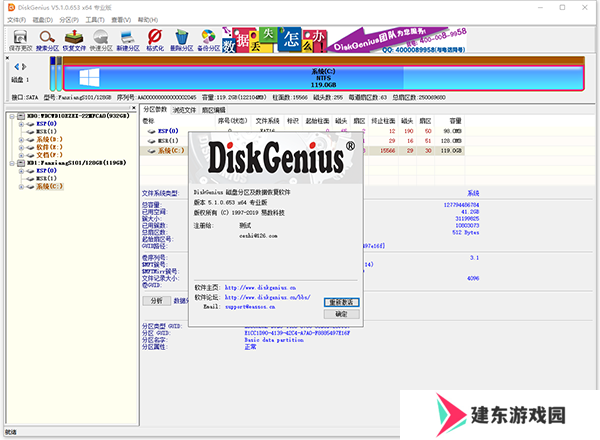Open the 查看(V) menu
The width and height of the screenshot is (600, 440).
pyautogui.click(x=121, y=20)
